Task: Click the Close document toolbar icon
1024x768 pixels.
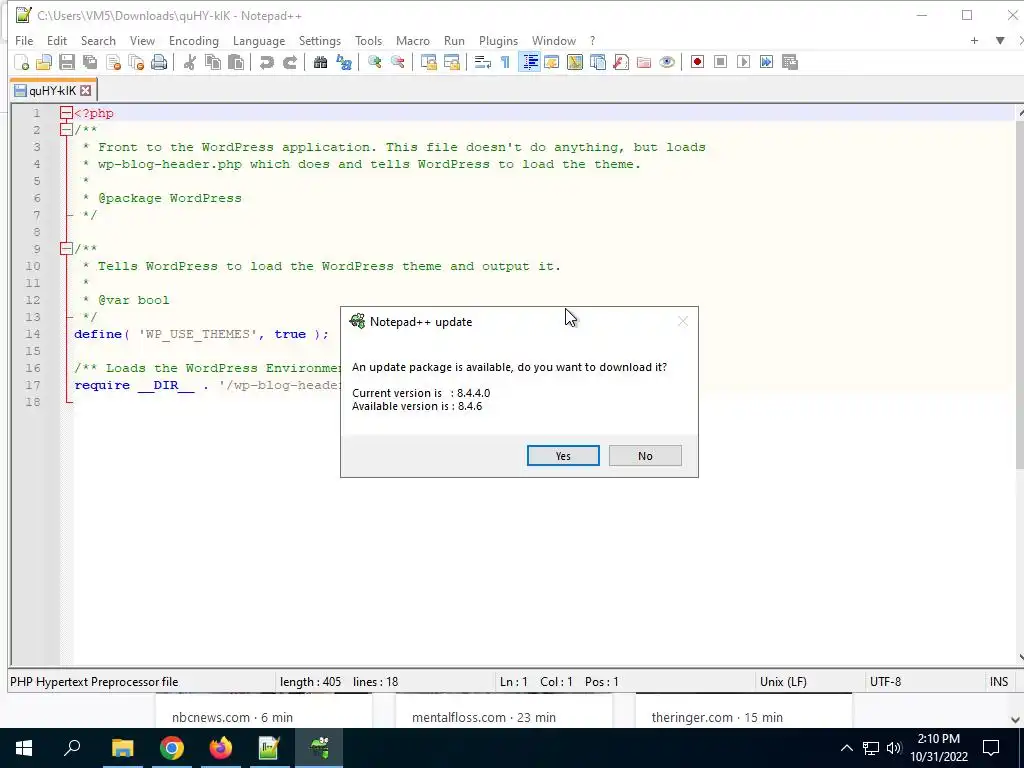Action: (113, 63)
